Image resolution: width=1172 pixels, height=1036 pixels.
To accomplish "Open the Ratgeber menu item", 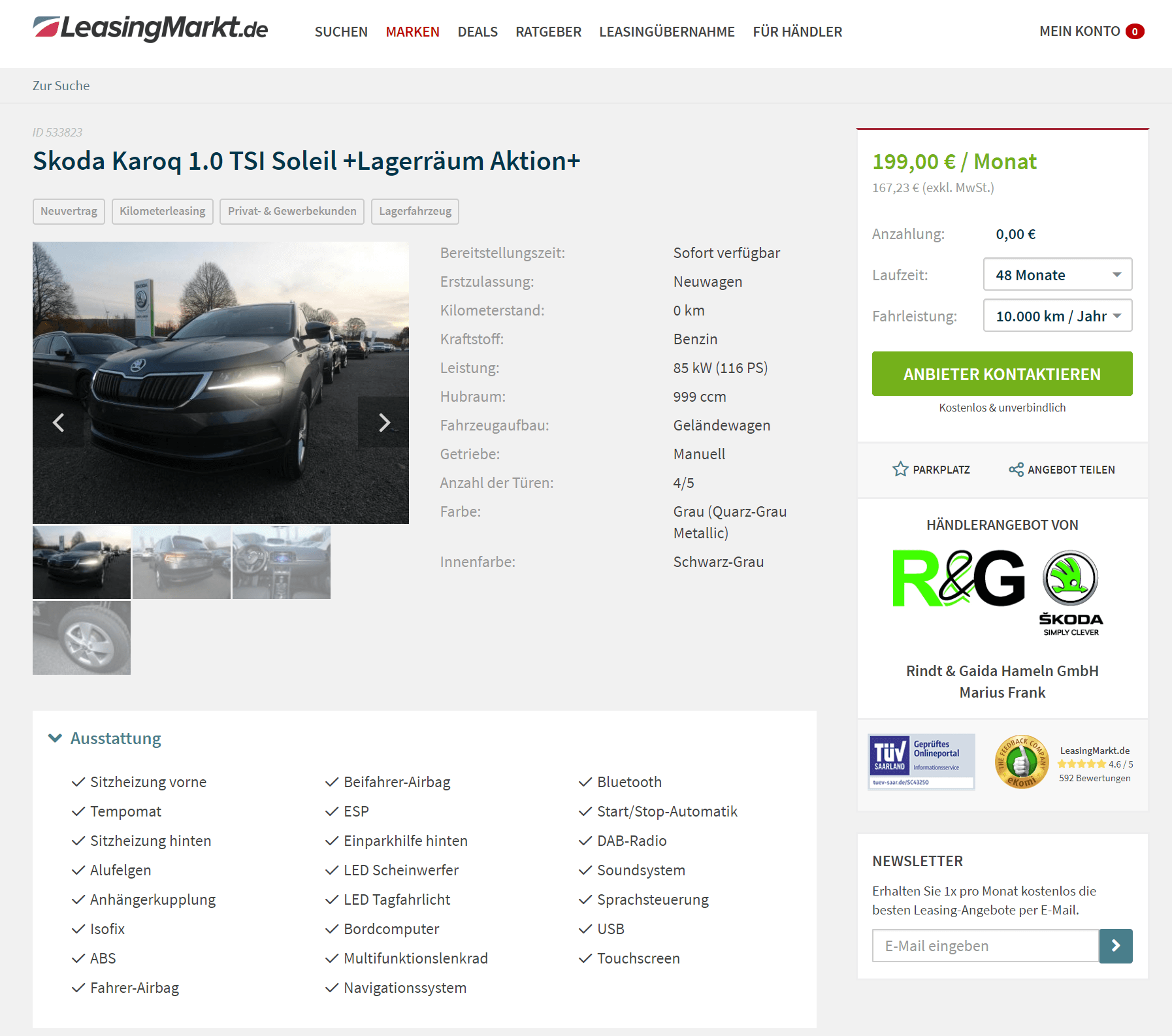I will point(548,31).
